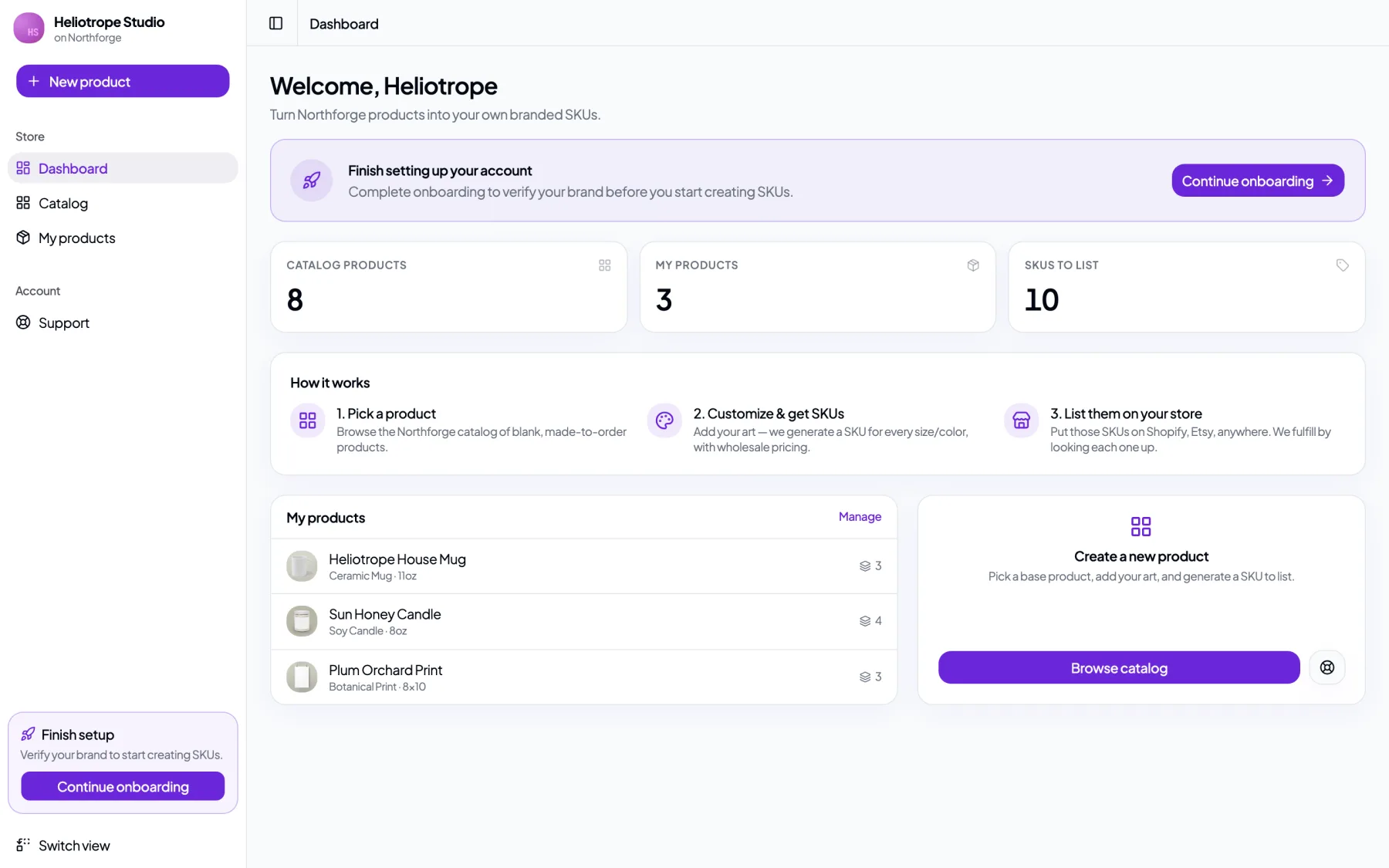Click the tag icon on SKUs to List card
Viewport: 1389px width, 868px height.
pyautogui.click(x=1343, y=265)
